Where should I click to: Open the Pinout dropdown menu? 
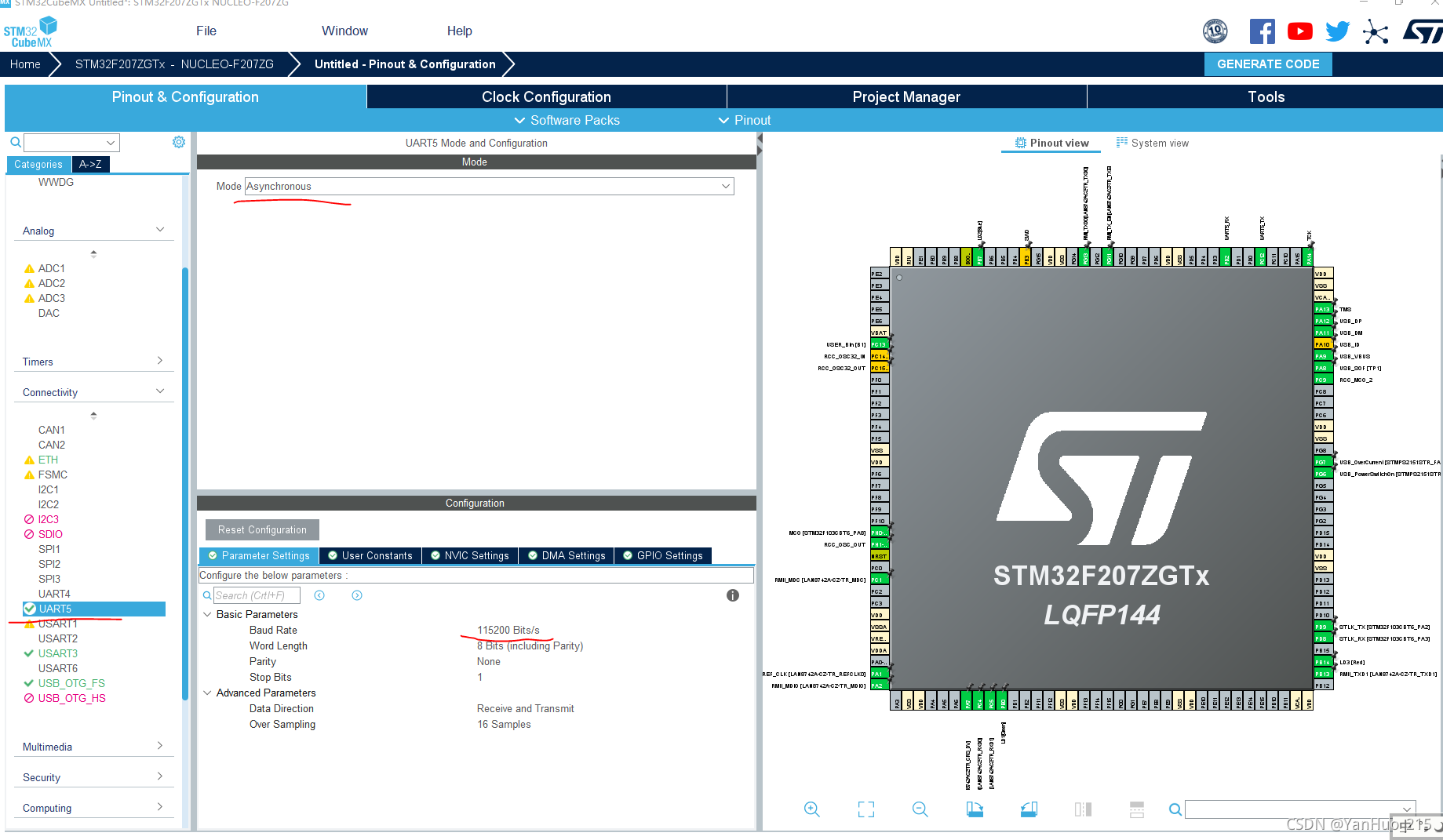coord(745,120)
